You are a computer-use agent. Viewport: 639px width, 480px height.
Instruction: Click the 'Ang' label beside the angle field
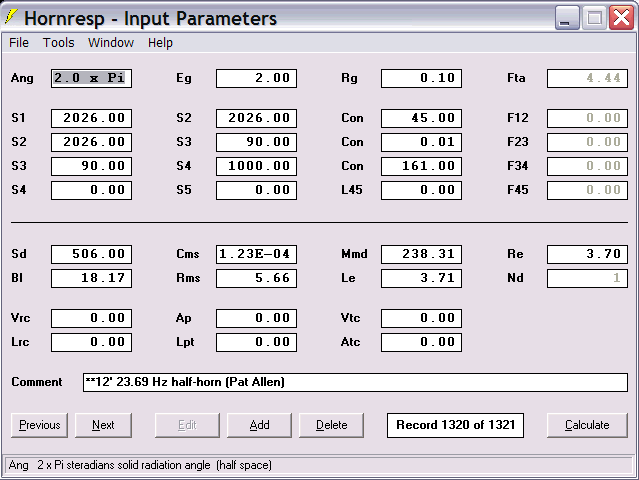pyautogui.click(x=22, y=78)
